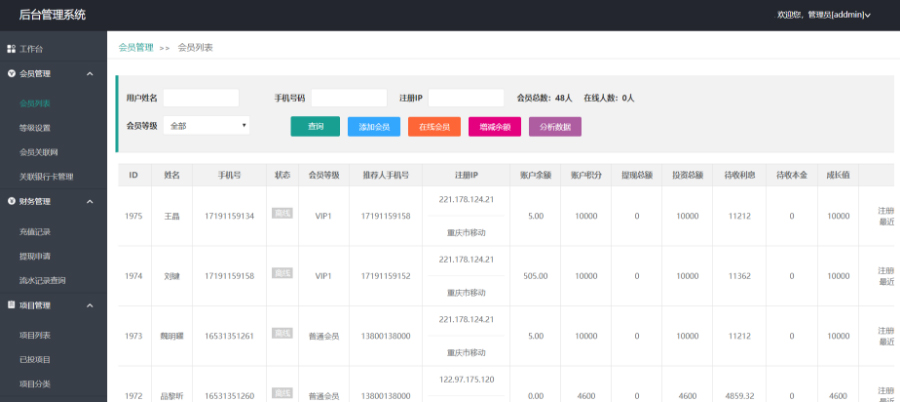Screen dimensions: 900x402
Task: Click the status badge in row 1973
Action: coord(282,333)
